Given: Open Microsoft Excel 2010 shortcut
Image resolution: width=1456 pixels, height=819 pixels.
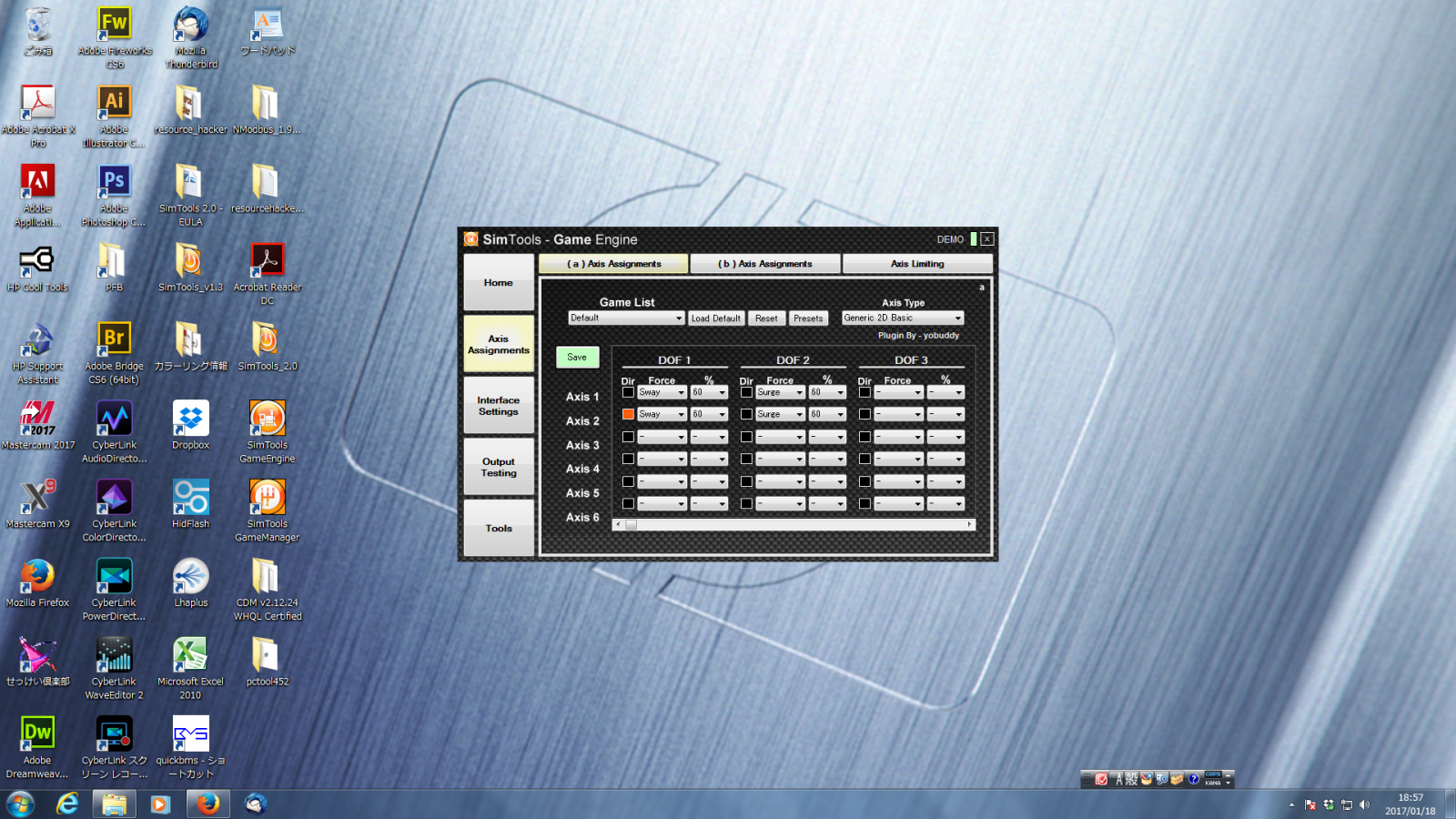Looking at the screenshot, I should click(x=190, y=656).
